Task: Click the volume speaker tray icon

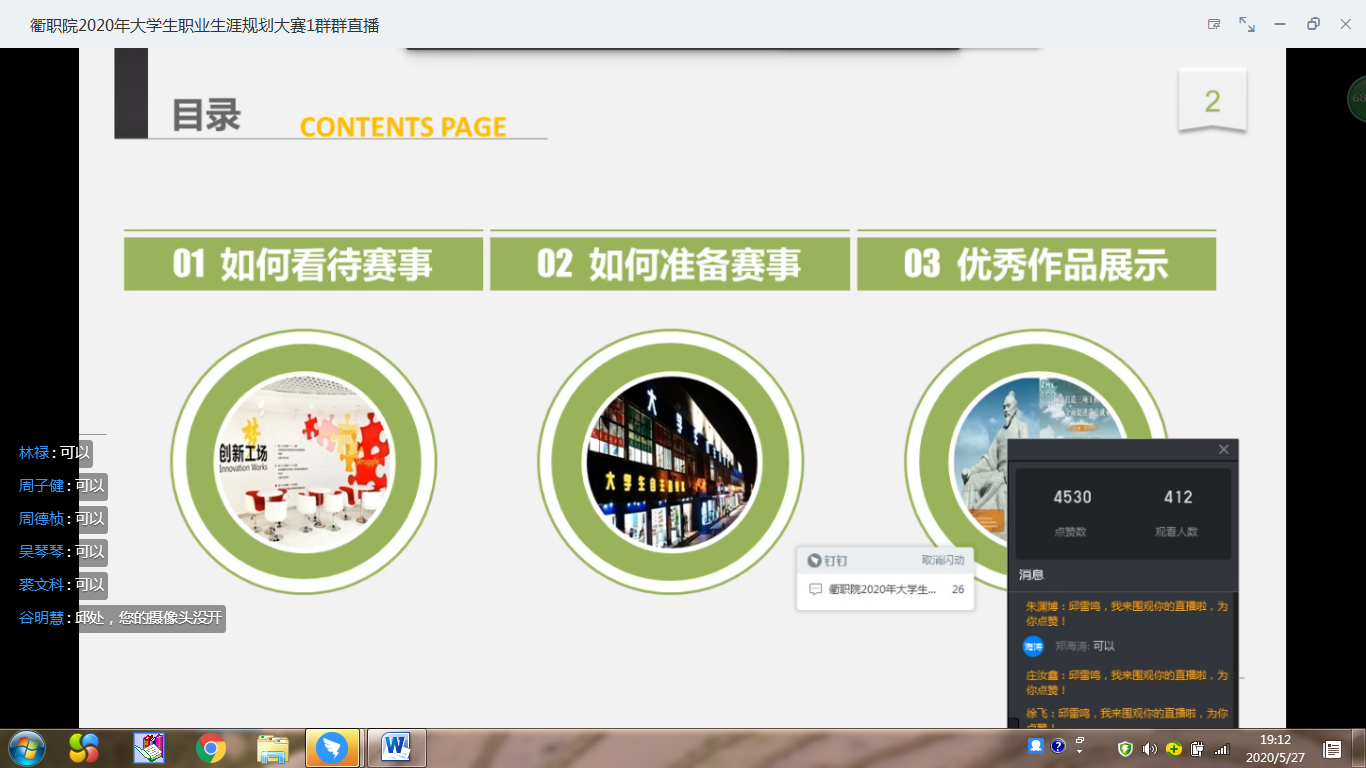Action: point(1149,748)
